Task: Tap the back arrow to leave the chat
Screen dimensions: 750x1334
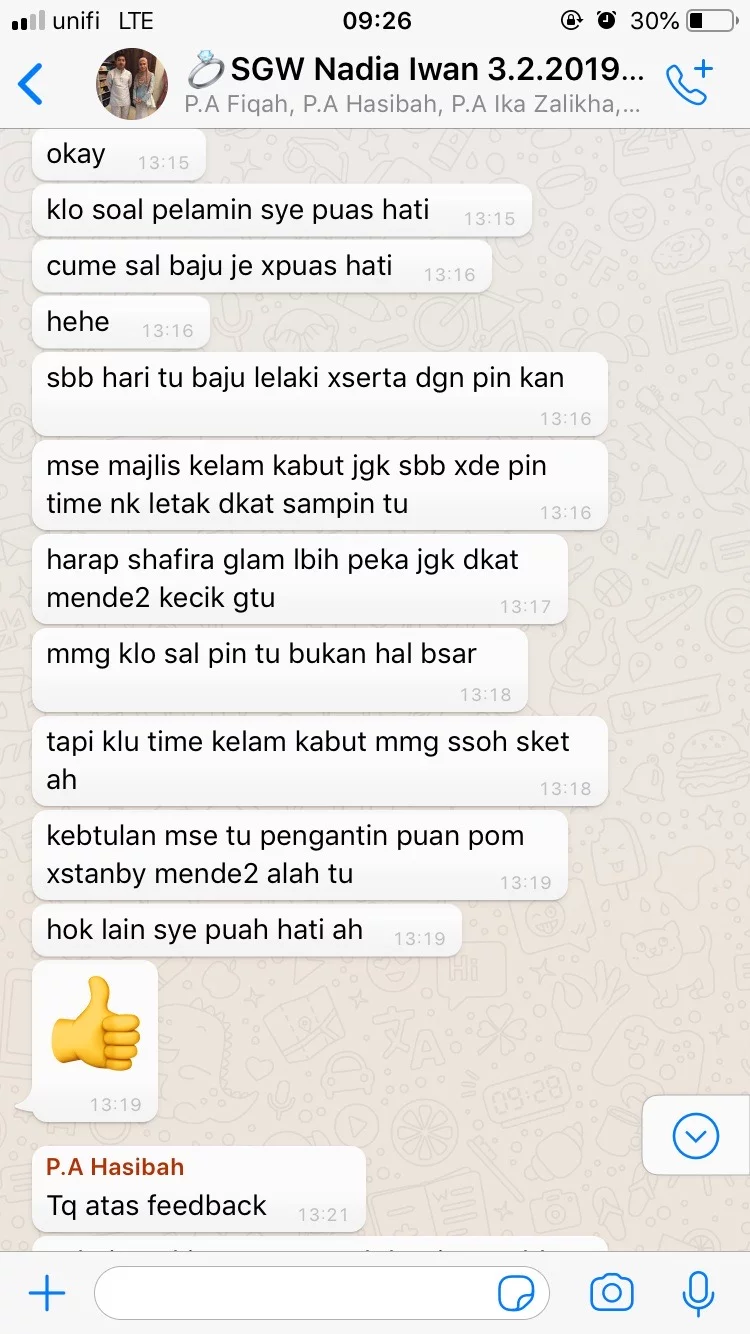Action: (31, 84)
